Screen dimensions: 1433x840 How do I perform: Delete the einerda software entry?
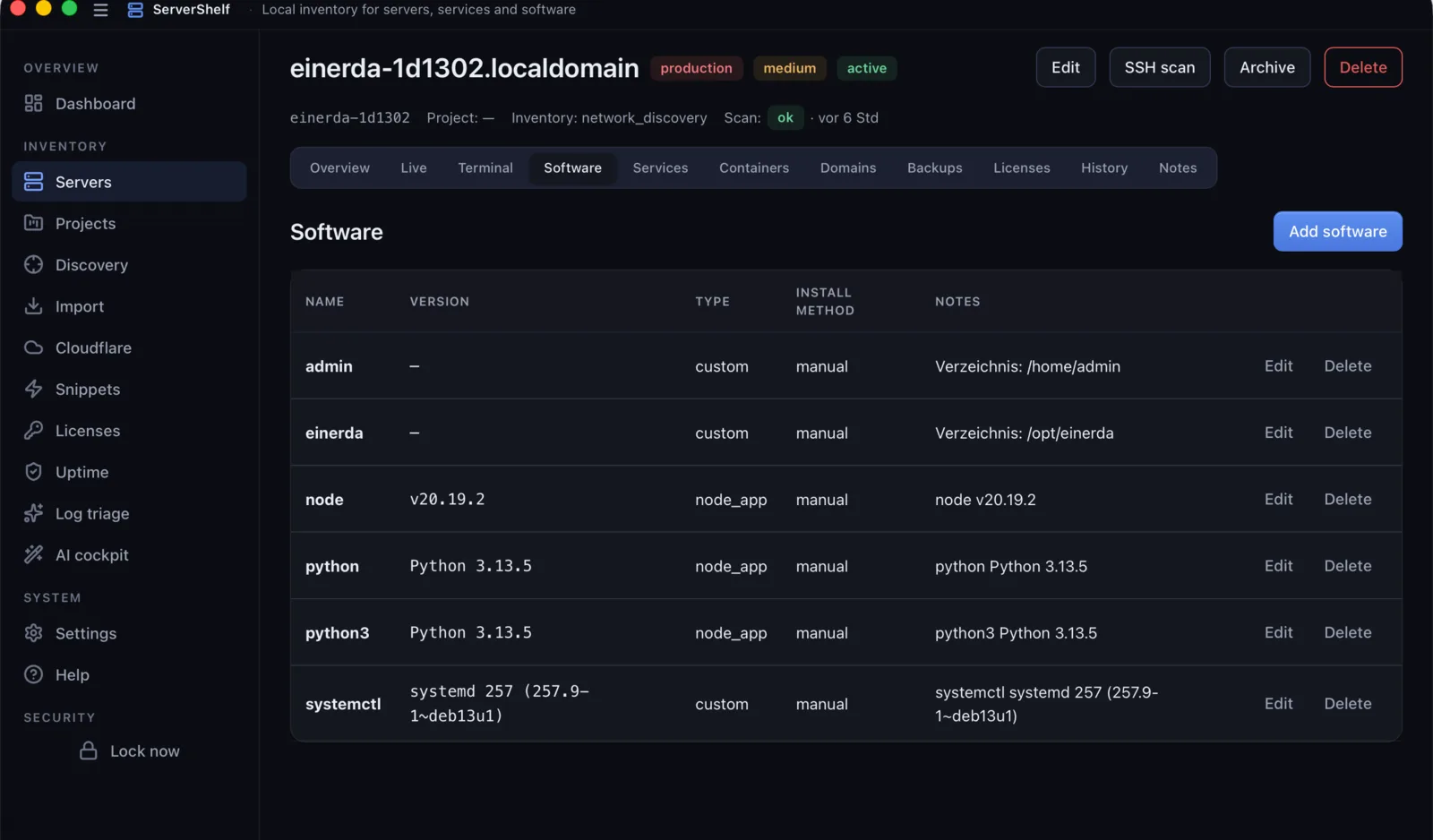1348,433
